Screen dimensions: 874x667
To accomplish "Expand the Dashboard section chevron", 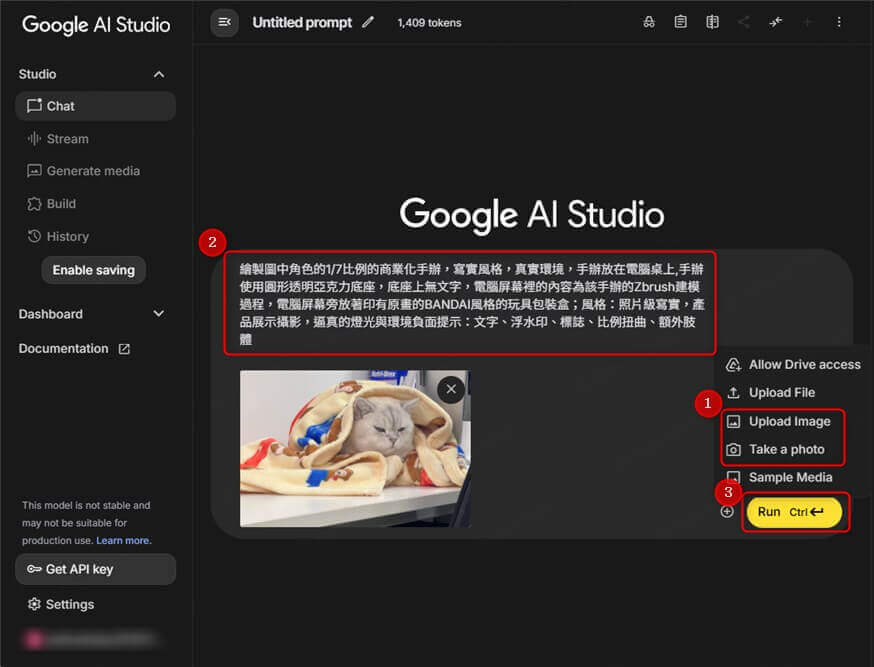I will pyautogui.click(x=159, y=314).
